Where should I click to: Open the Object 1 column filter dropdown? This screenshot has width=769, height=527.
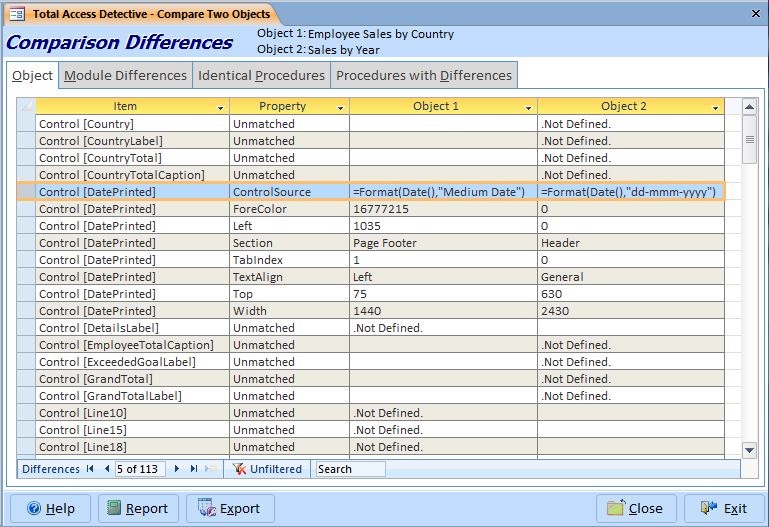pos(528,107)
